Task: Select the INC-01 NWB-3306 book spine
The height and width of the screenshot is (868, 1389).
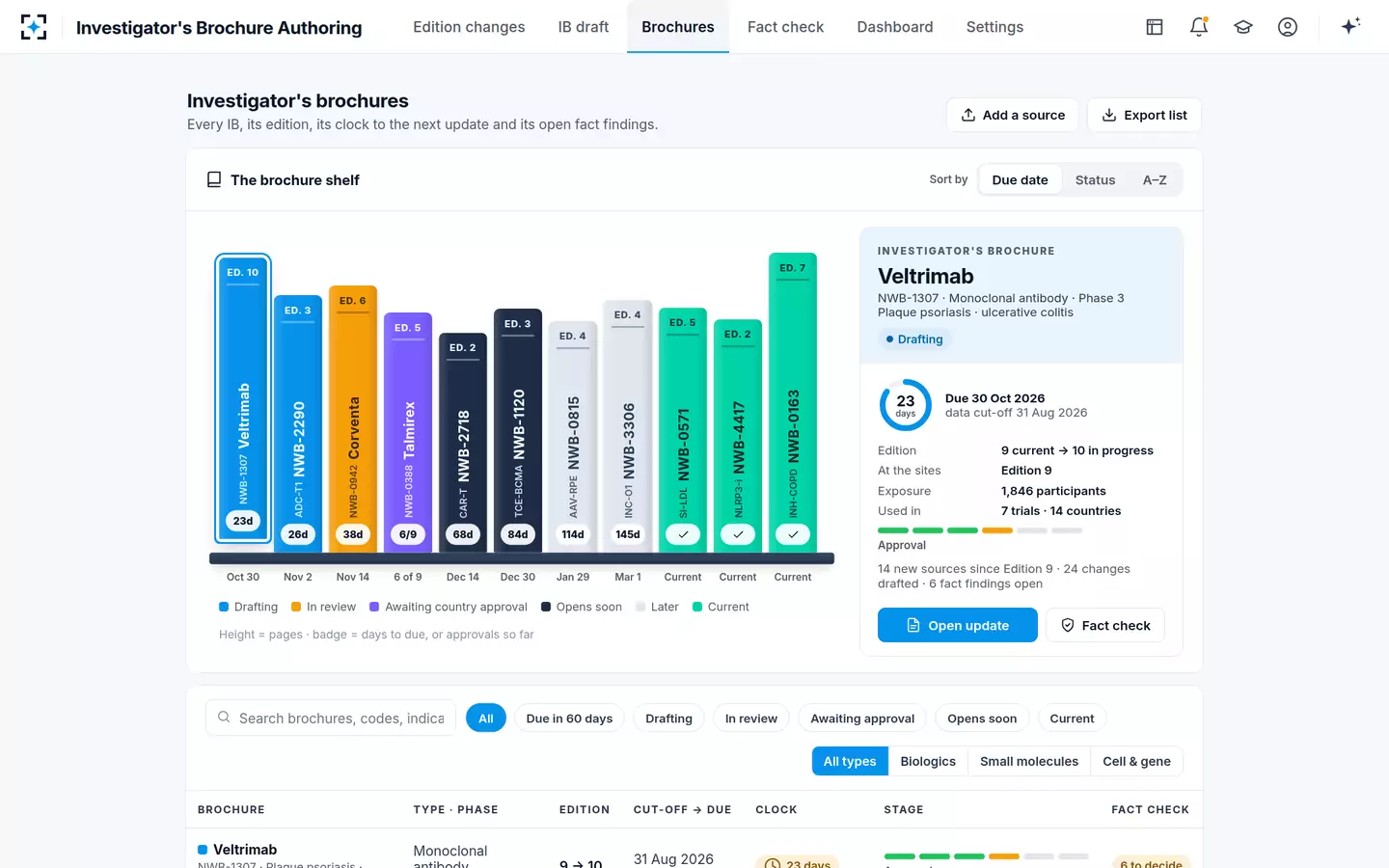Action: click(628, 425)
